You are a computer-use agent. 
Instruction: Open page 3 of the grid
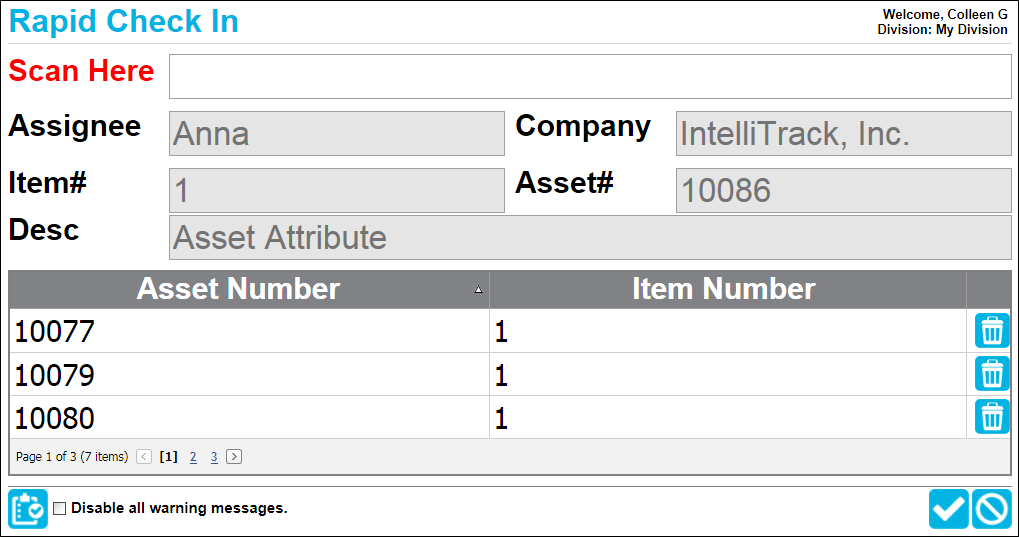click(214, 457)
